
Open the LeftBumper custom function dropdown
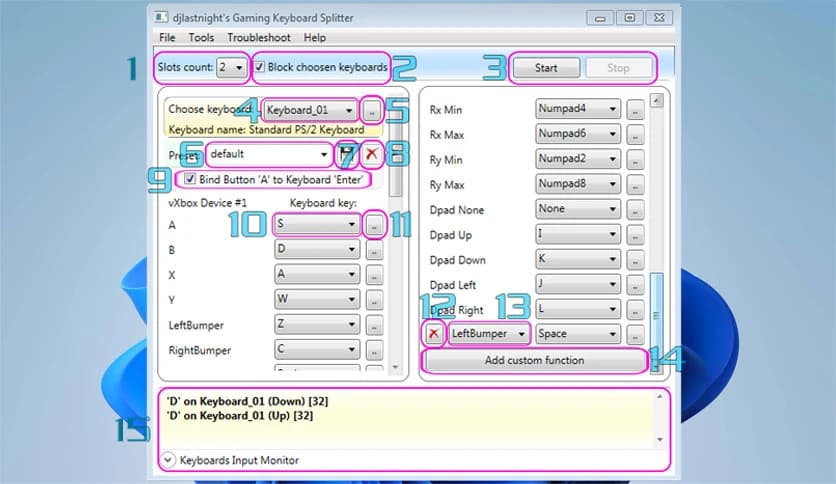[489, 333]
